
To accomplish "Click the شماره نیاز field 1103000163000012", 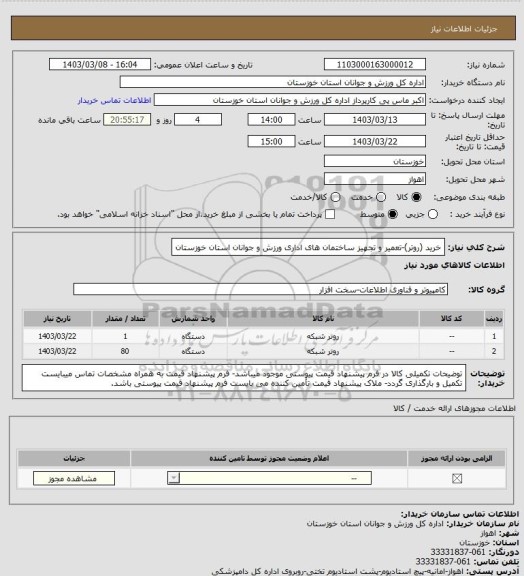I will (375, 65).
